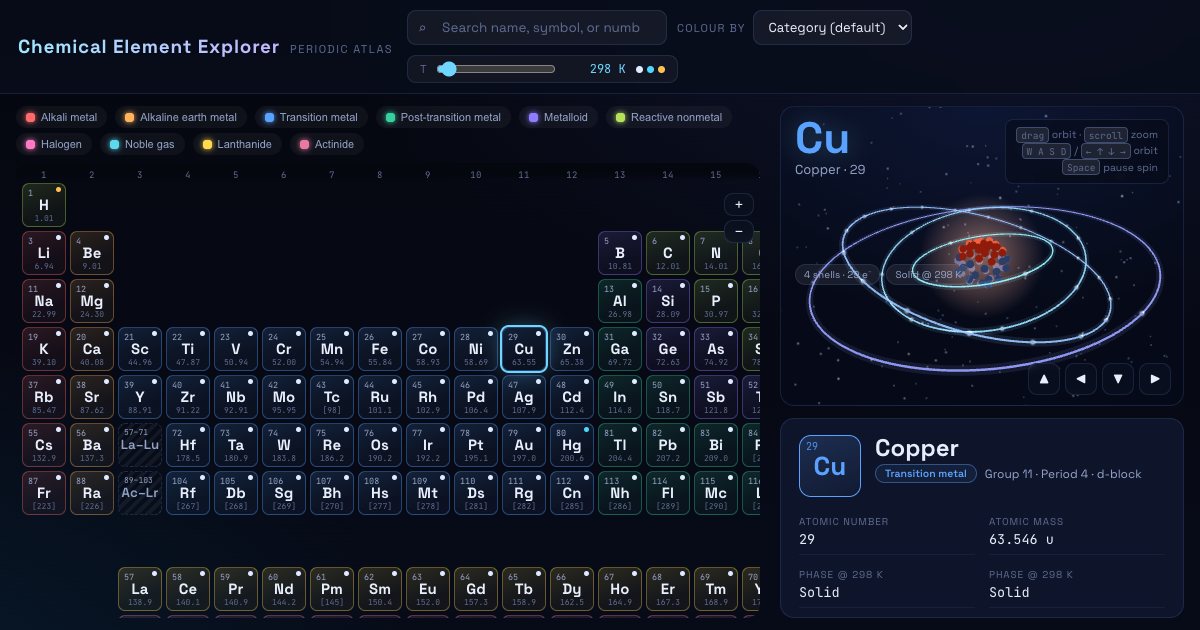The width and height of the screenshot is (1200, 630).
Task: Adjust the temperature slider
Action: coord(497,69)
